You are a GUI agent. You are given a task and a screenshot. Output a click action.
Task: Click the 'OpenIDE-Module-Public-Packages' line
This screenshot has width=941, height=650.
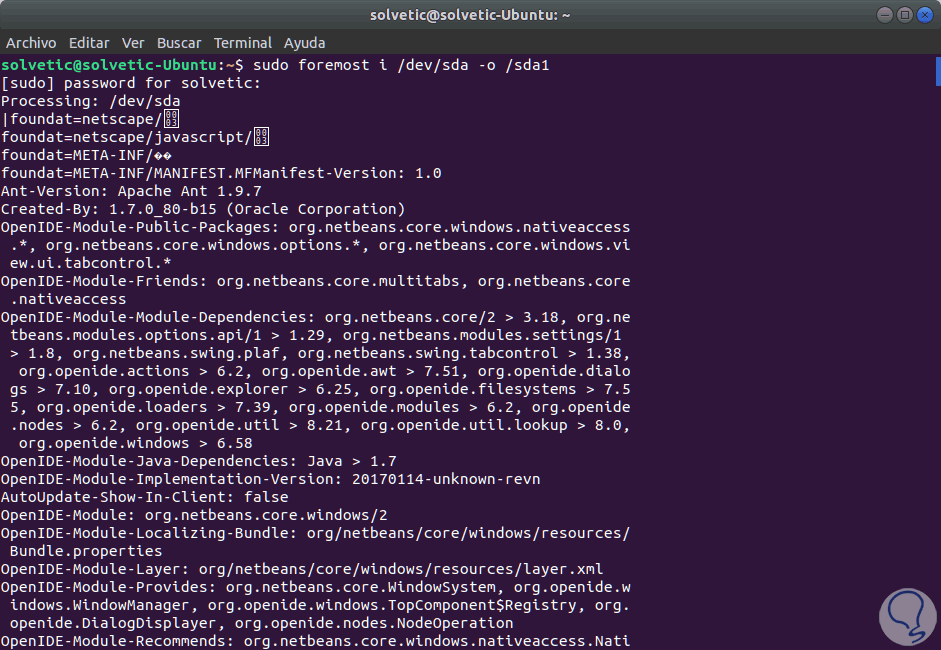(x=316, y=227)
